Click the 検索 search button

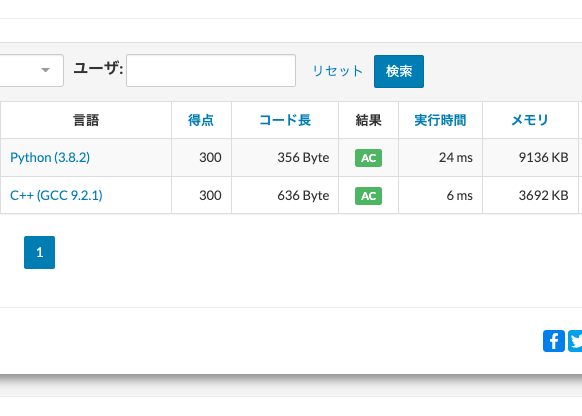[399, 71]
